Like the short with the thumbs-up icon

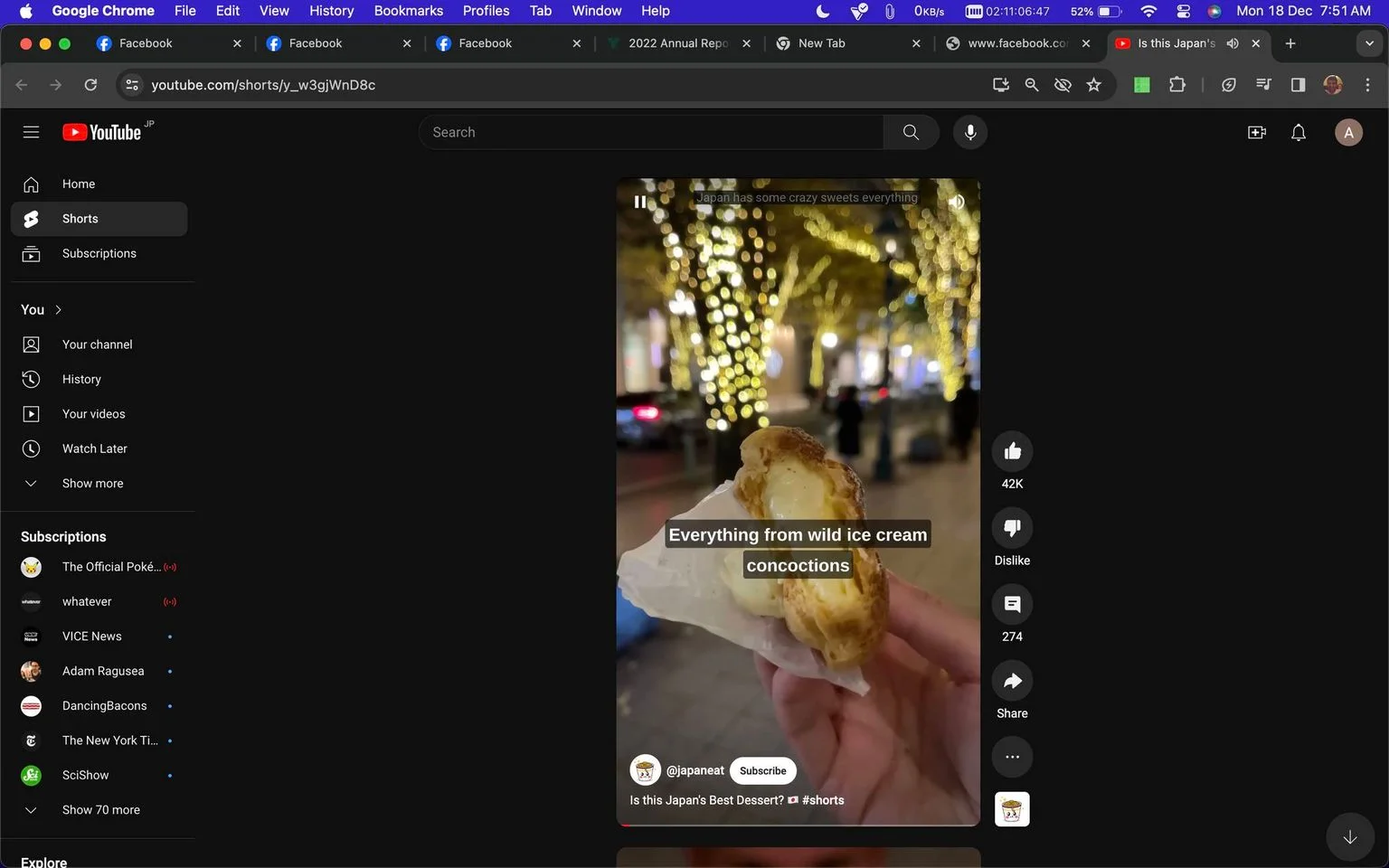1012,451
